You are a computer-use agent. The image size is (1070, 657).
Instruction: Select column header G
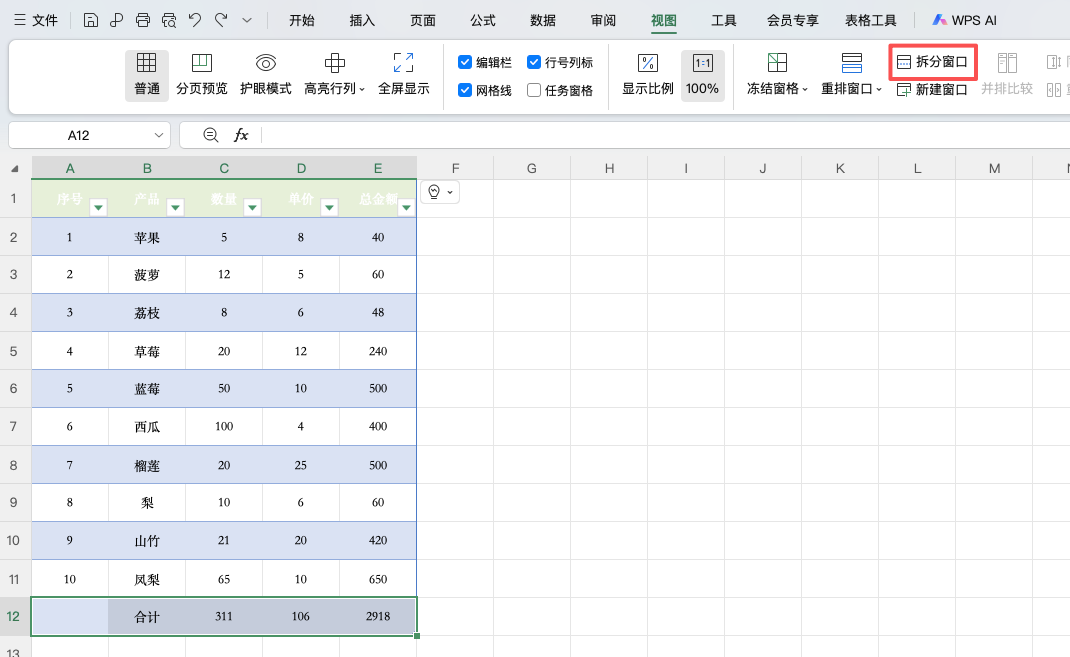[x=532, y=169]
